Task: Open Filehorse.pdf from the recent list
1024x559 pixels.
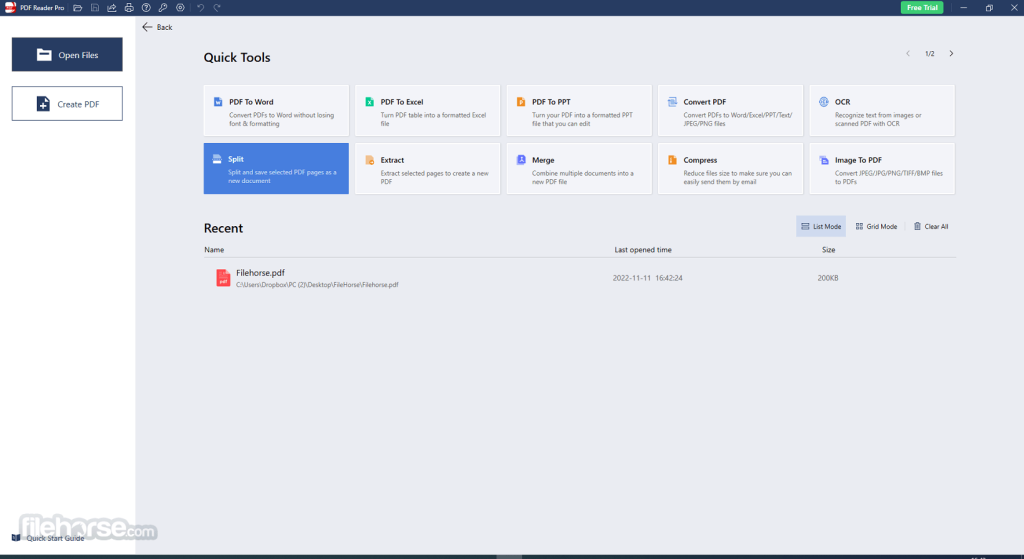Action: [259, 273]
